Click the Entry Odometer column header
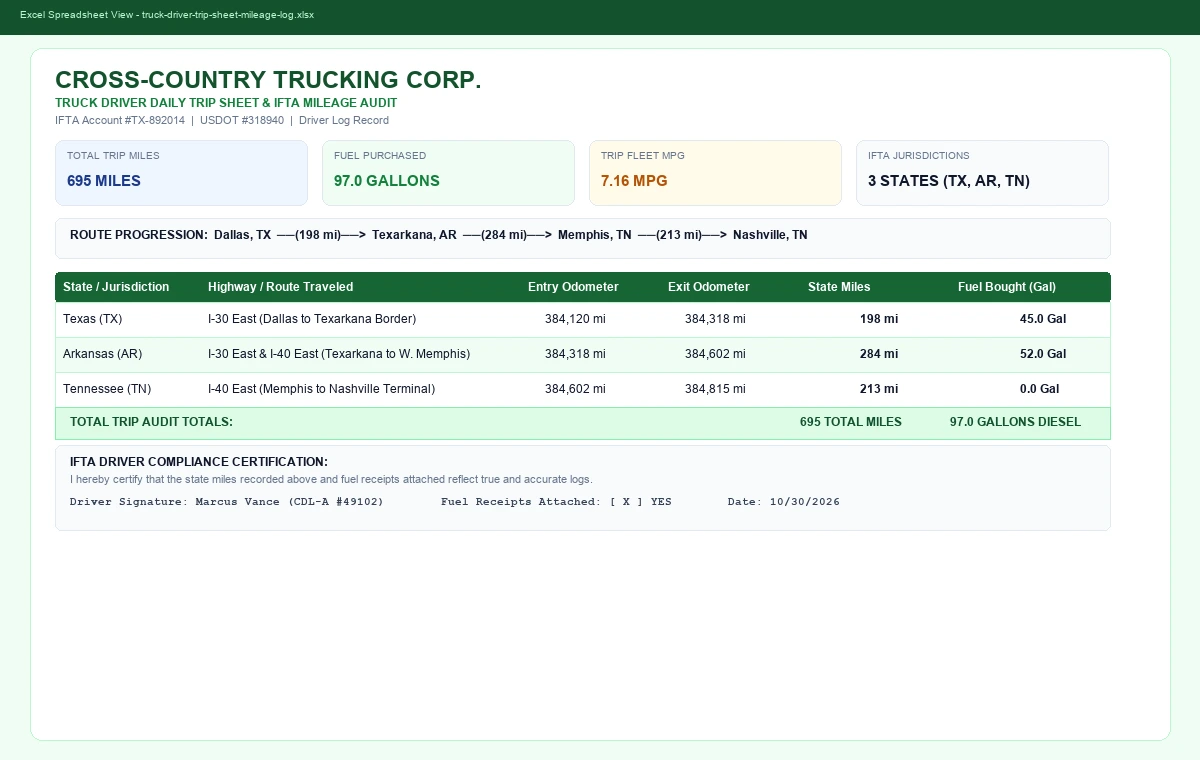Image resolution: width=1200 pixels, height=760 pixels. [x=573, y=287]
